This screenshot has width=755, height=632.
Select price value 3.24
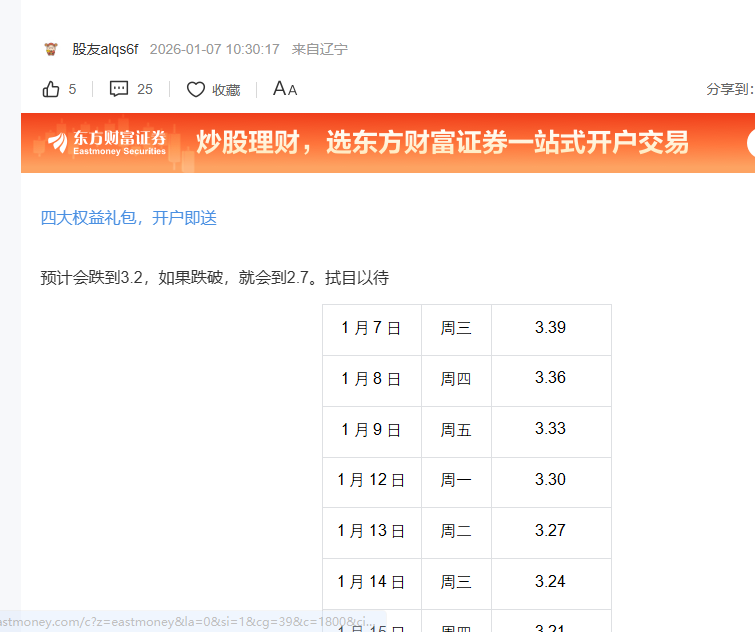[x=550, y=581]
